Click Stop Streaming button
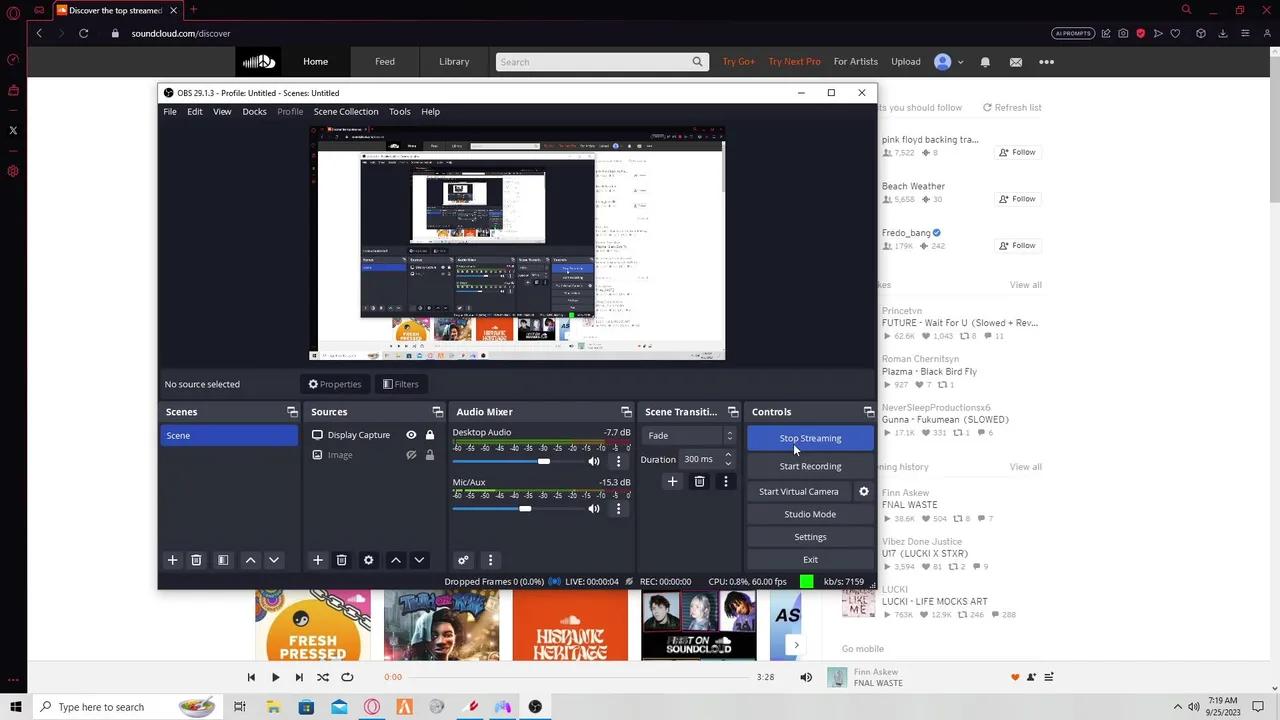 (810, 438)
